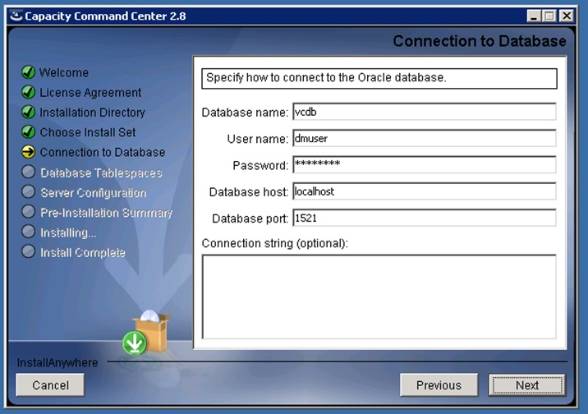Select the License Agreement step label
This screenshot has height=414, width=588.
point(90,92)
